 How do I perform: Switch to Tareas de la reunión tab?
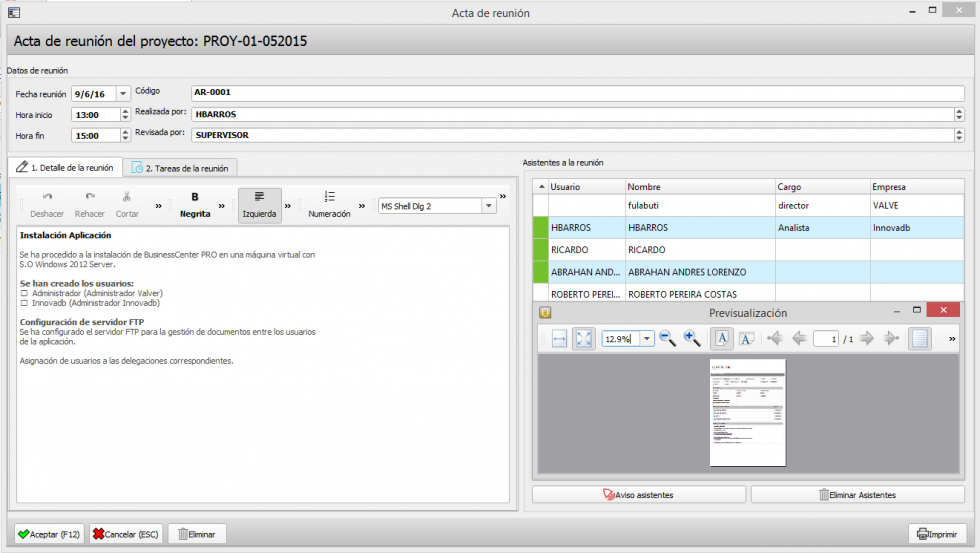tap(180, 168)
